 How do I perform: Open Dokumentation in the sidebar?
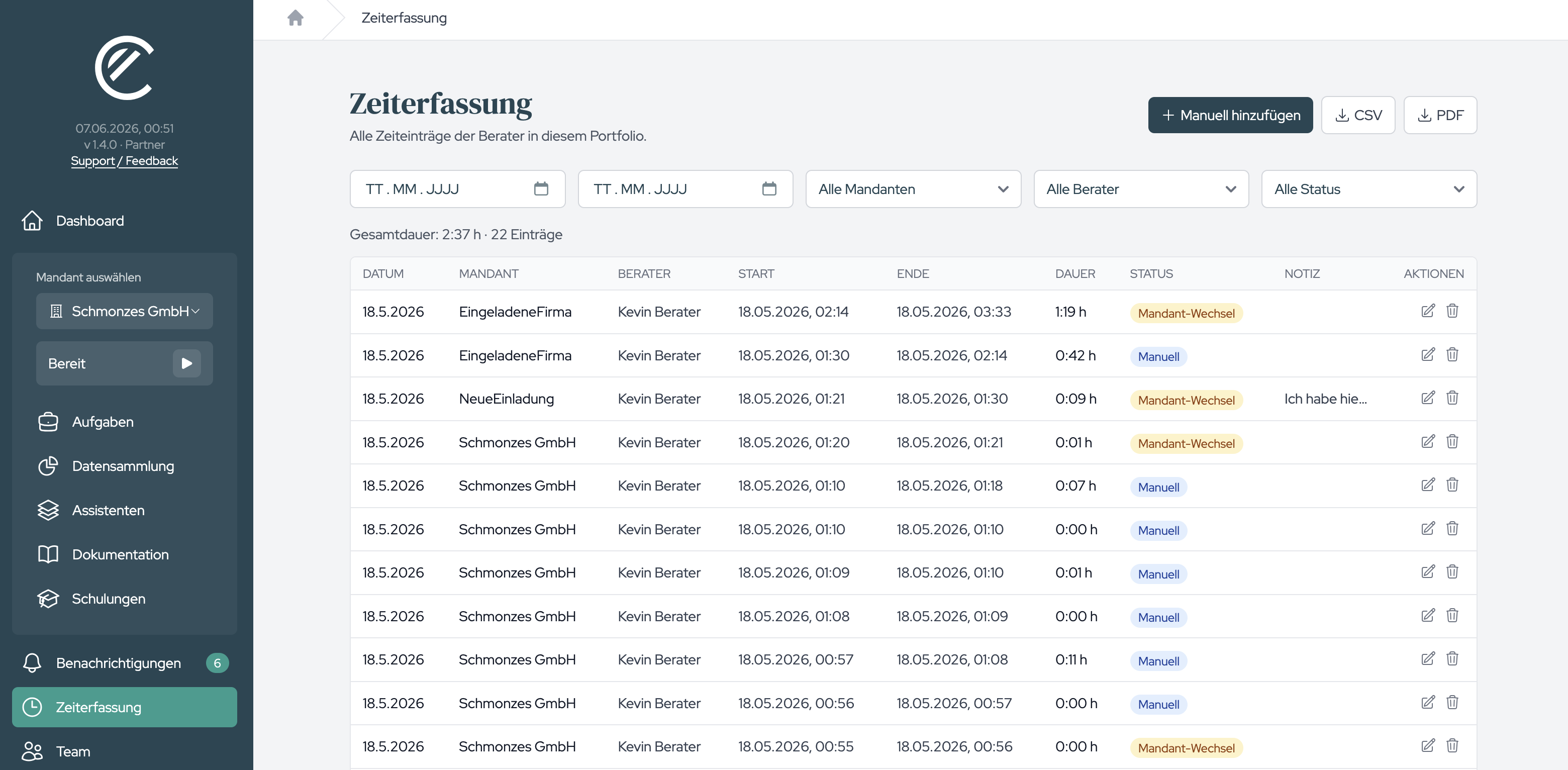tap(124, 554)
